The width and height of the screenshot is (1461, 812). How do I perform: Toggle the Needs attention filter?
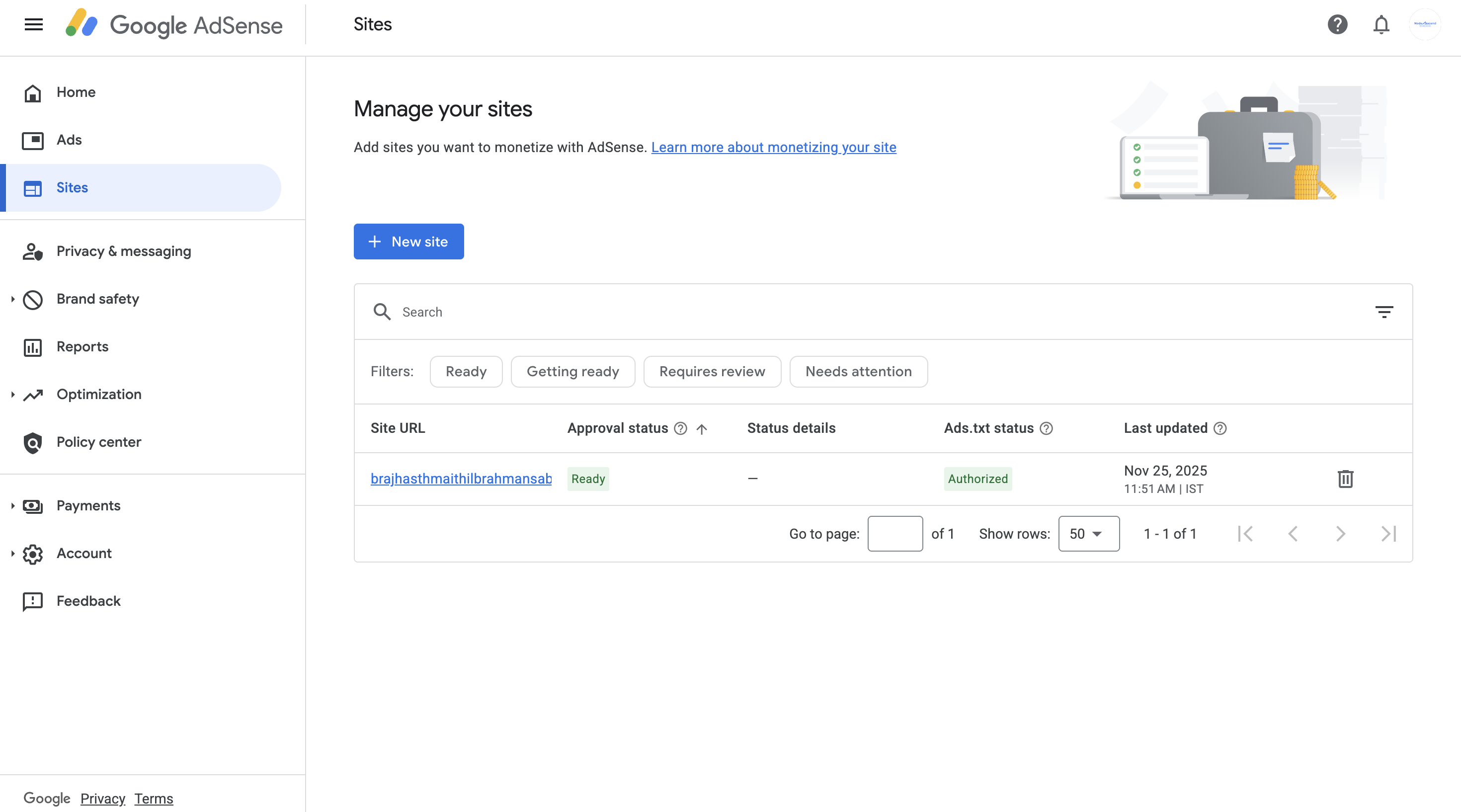click(858, 371)
